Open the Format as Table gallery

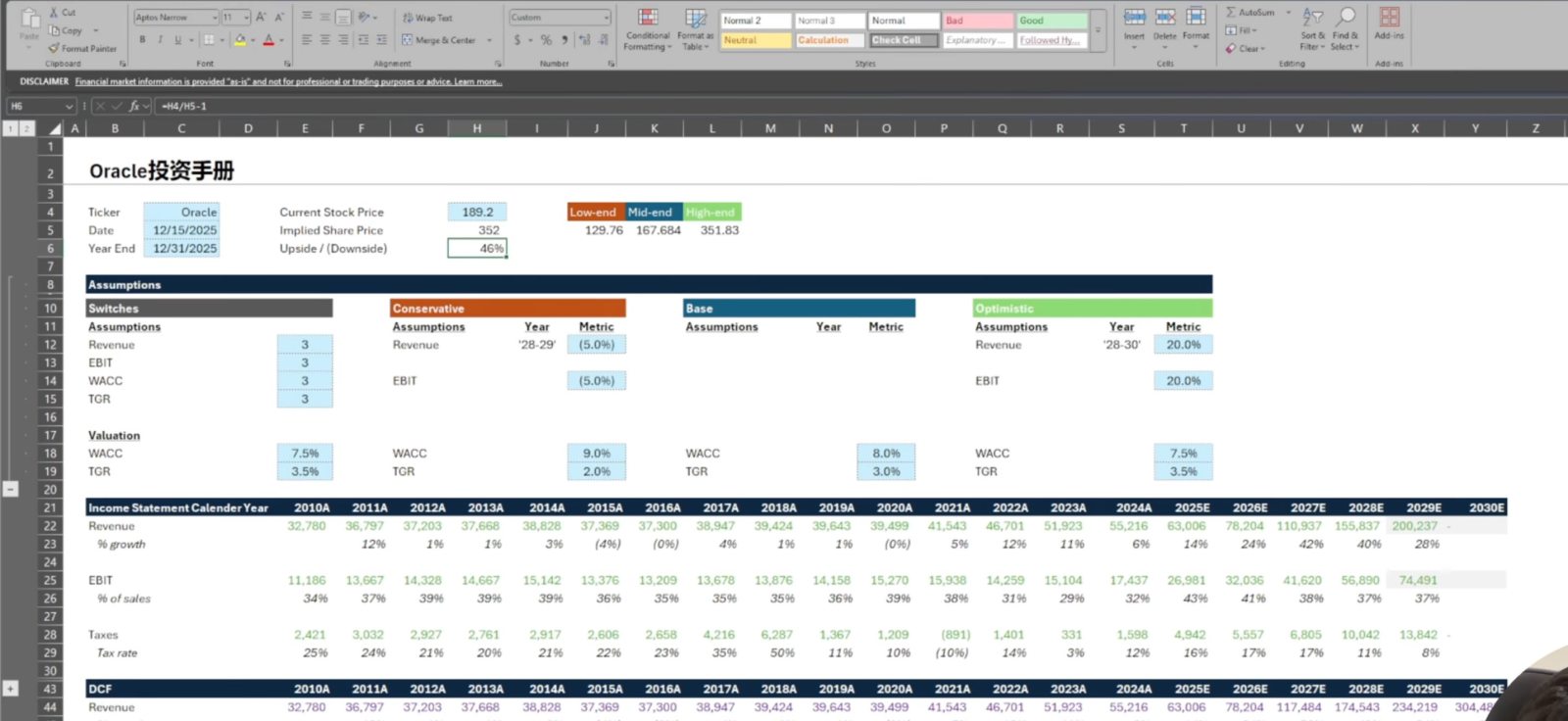pos(695,29)
